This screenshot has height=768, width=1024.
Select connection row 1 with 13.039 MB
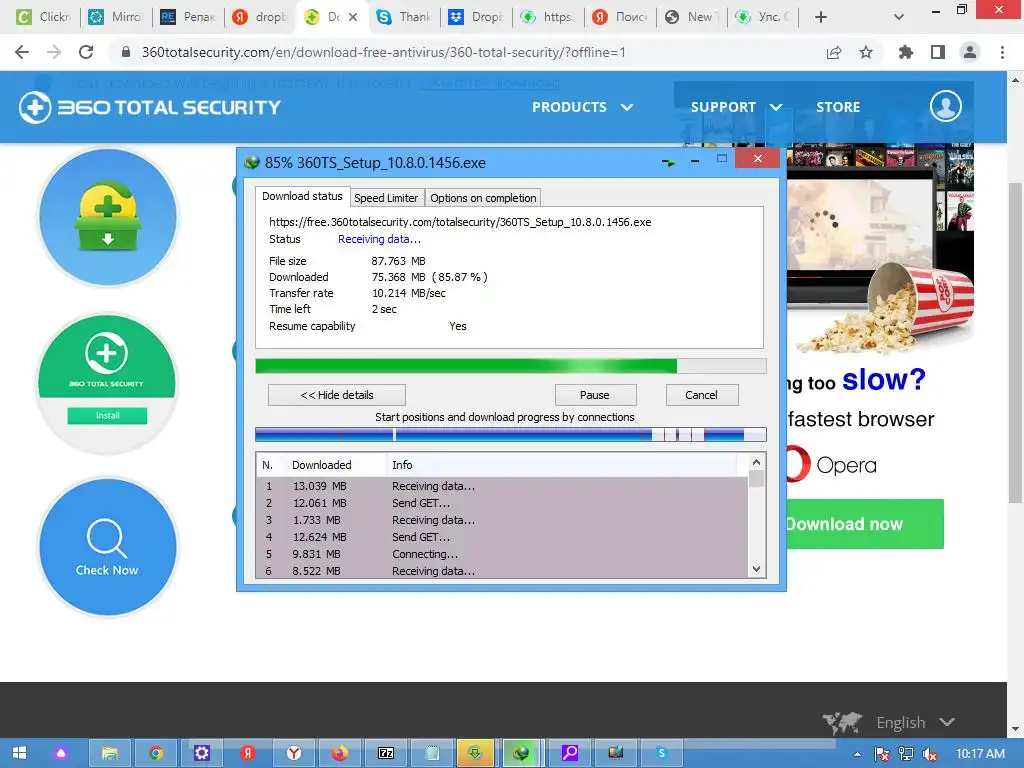coord(502,487)
